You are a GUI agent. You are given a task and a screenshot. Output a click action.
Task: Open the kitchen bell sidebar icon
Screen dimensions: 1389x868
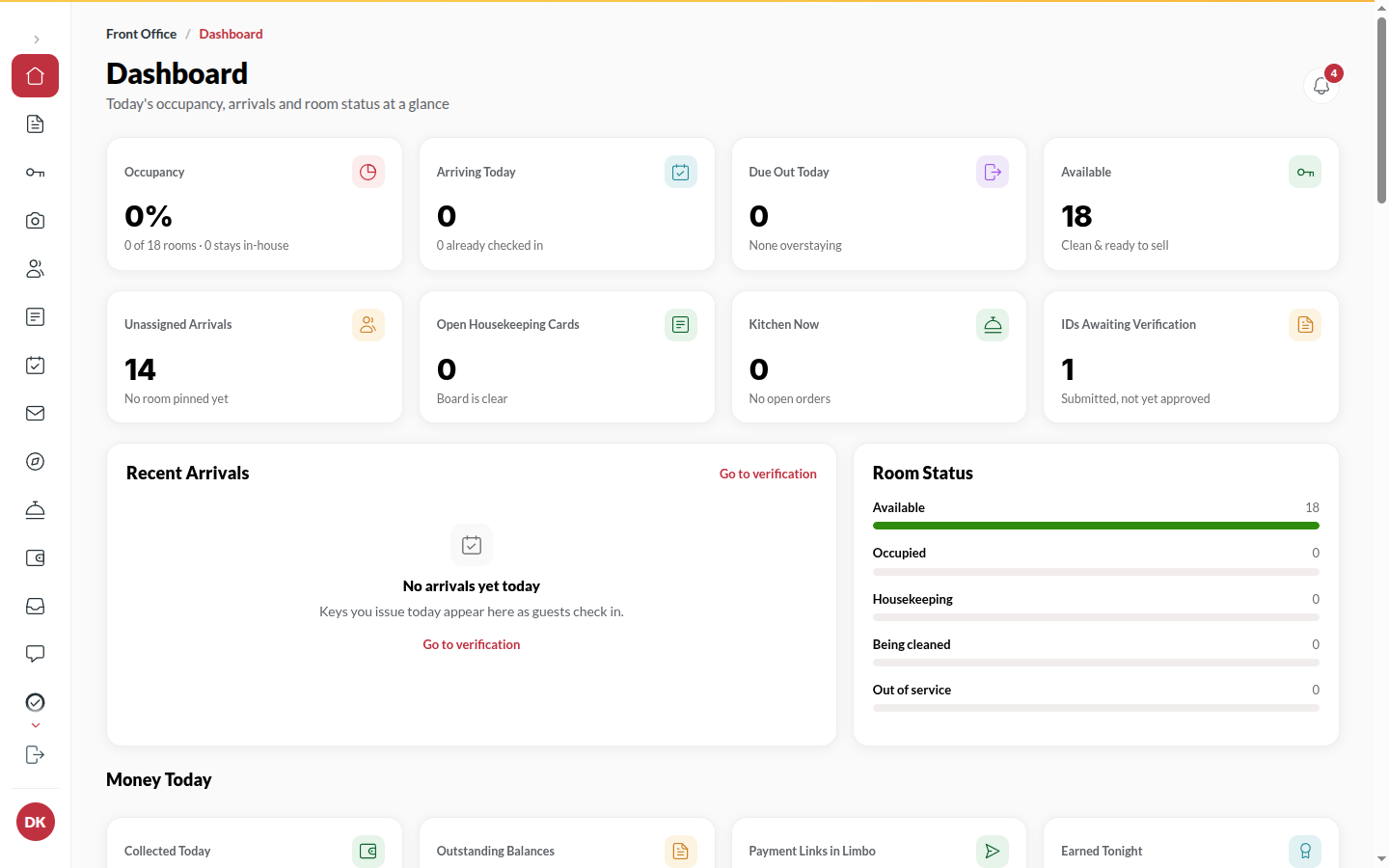pyautogui.click(x=35, y=510)
